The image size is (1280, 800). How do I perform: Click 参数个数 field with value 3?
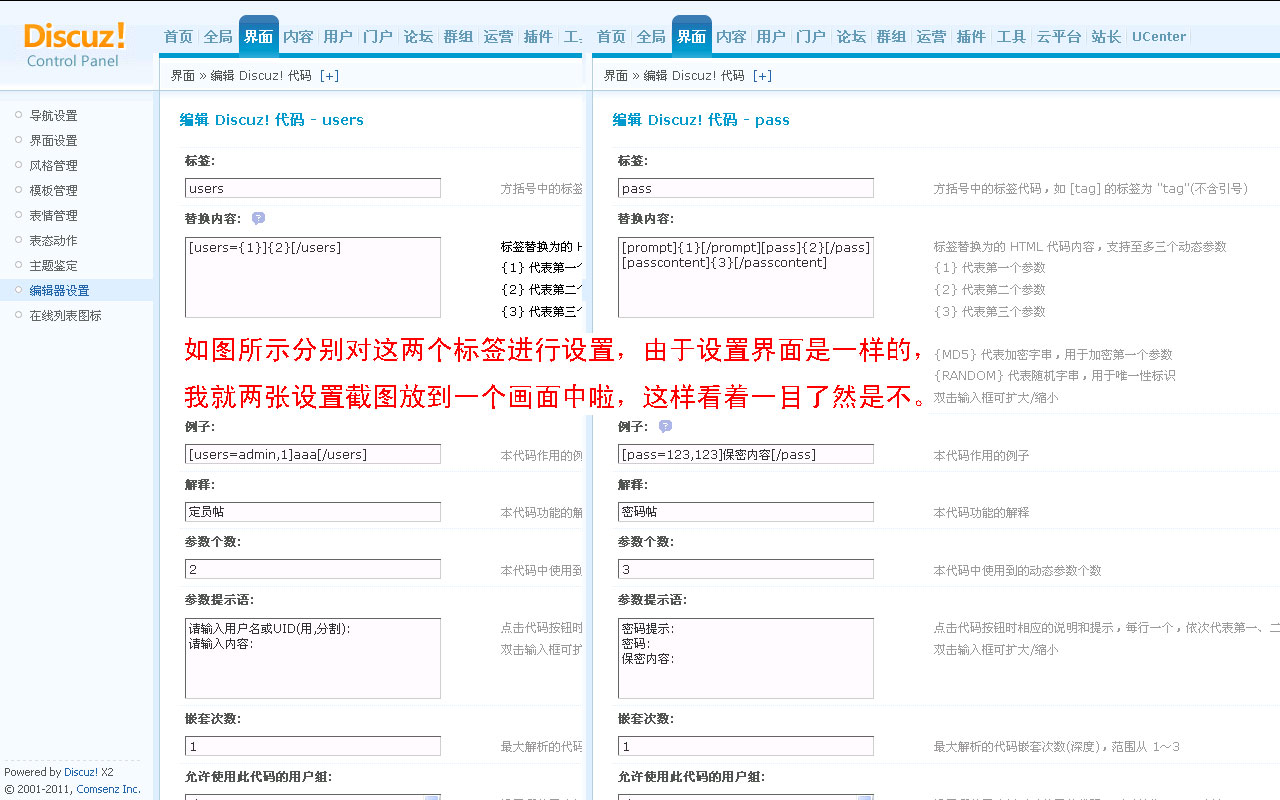746,569
